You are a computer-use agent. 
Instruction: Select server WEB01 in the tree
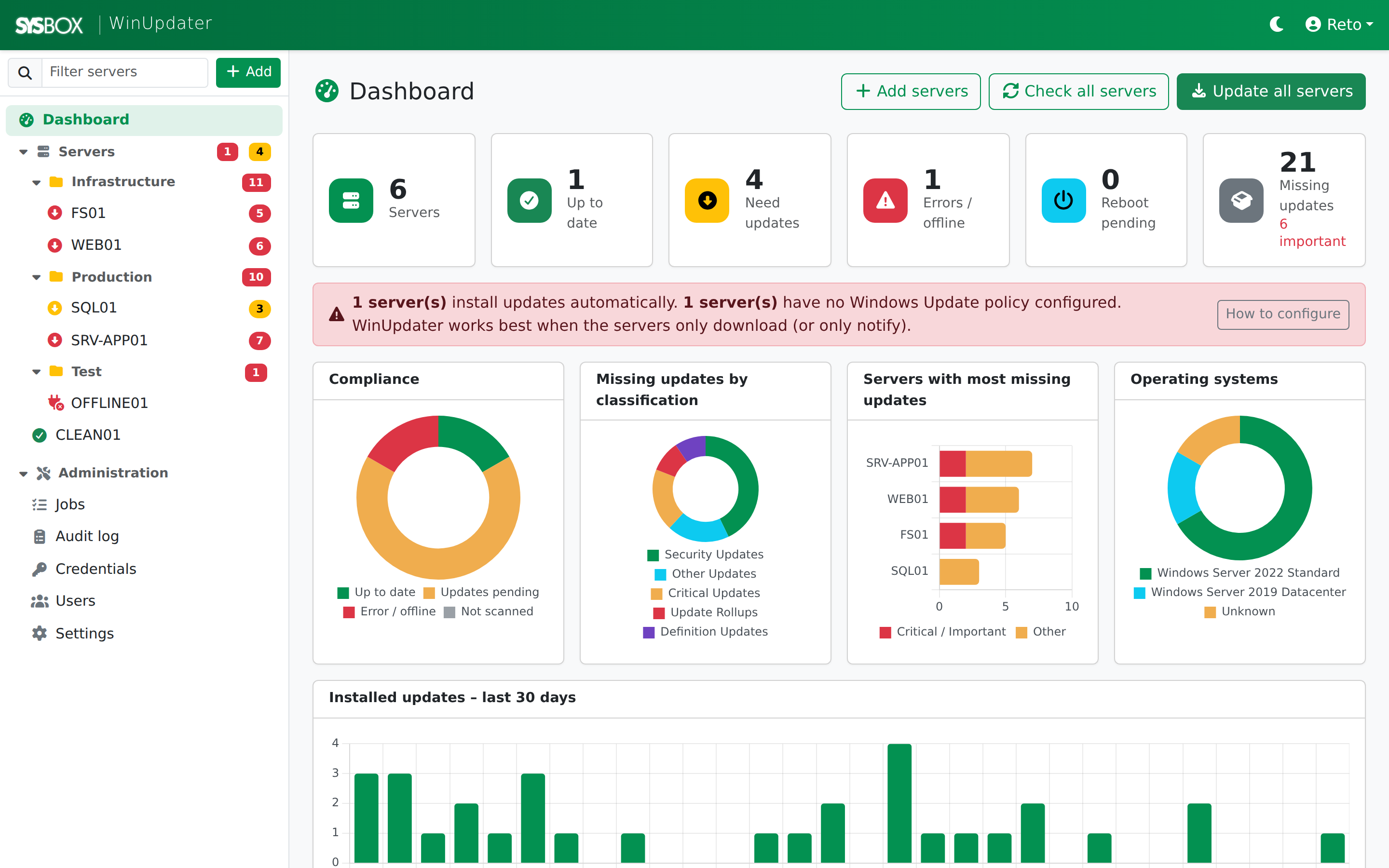point(96,245)
